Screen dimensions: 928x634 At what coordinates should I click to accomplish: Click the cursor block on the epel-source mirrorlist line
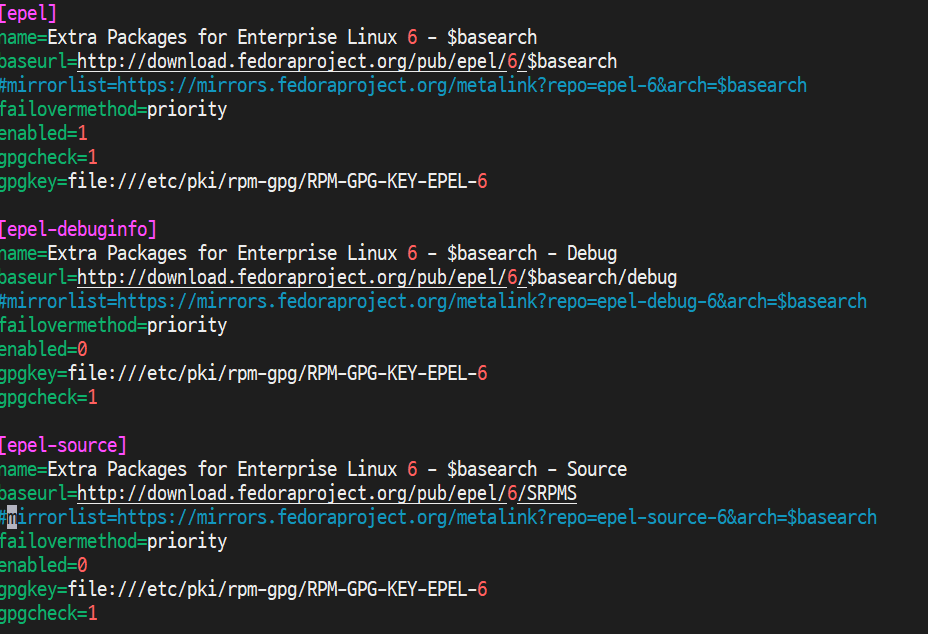12,517
